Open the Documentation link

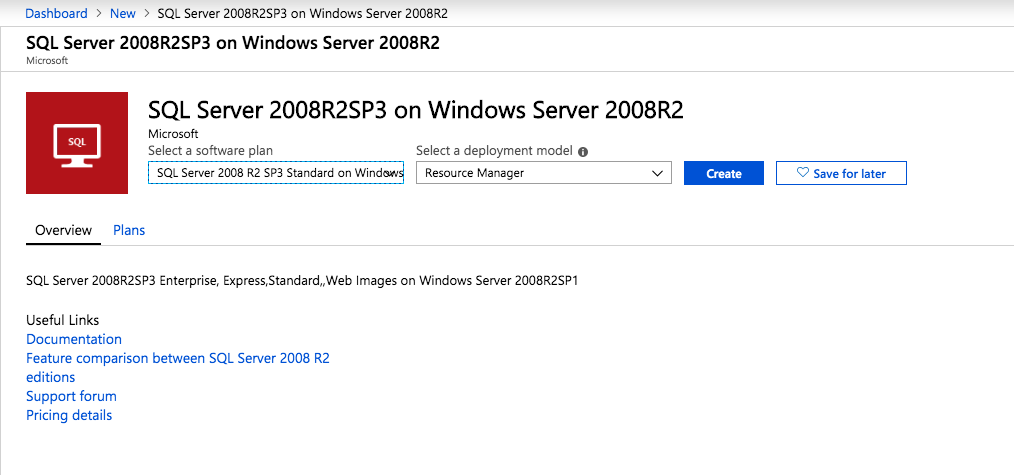(x=74, y=339)
